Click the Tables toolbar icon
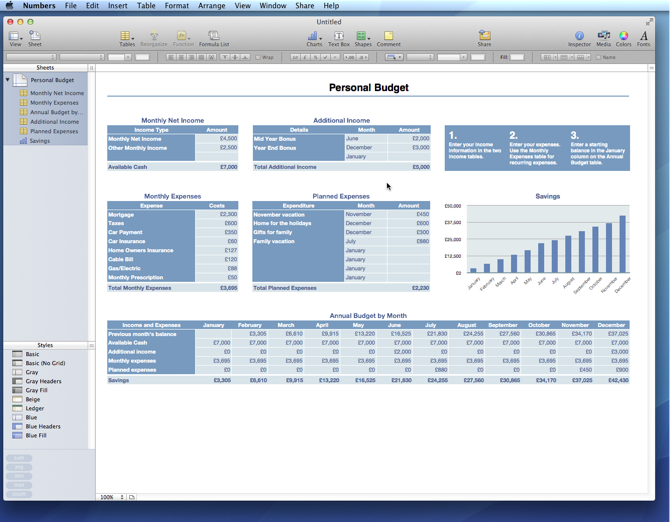 pos(126,38)
